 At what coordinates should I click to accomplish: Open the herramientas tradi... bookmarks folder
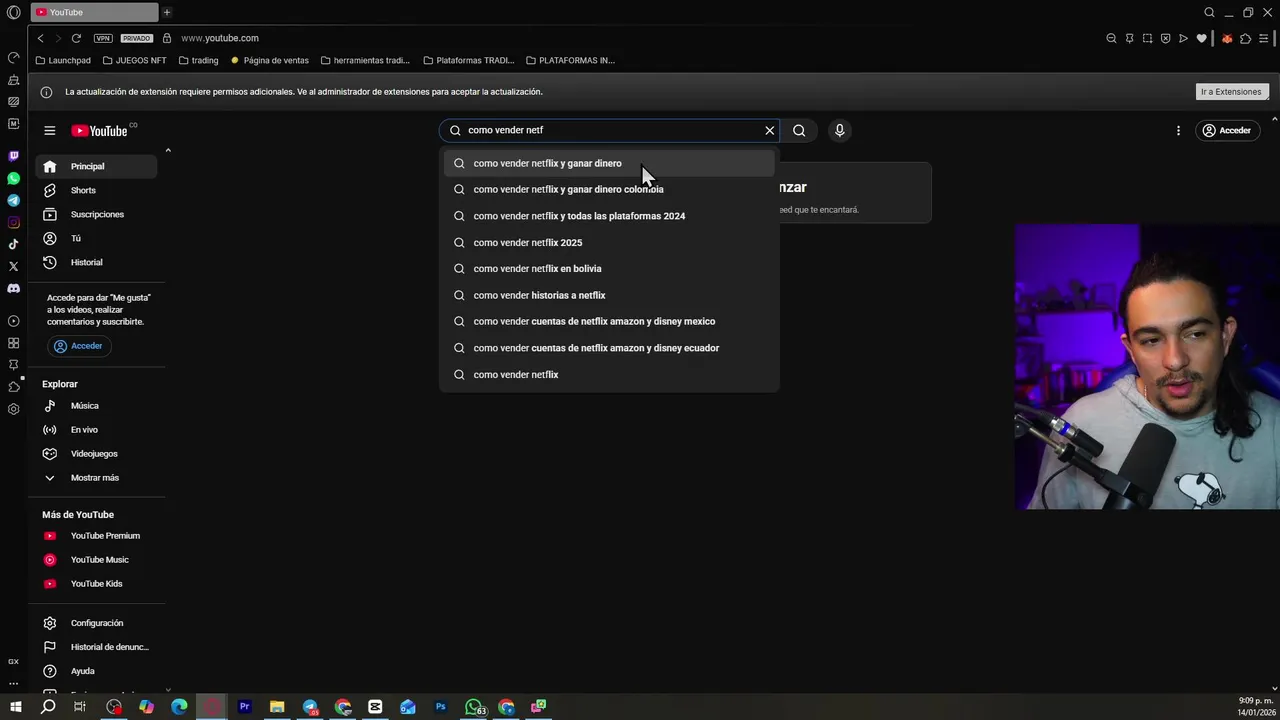point(365,60)
